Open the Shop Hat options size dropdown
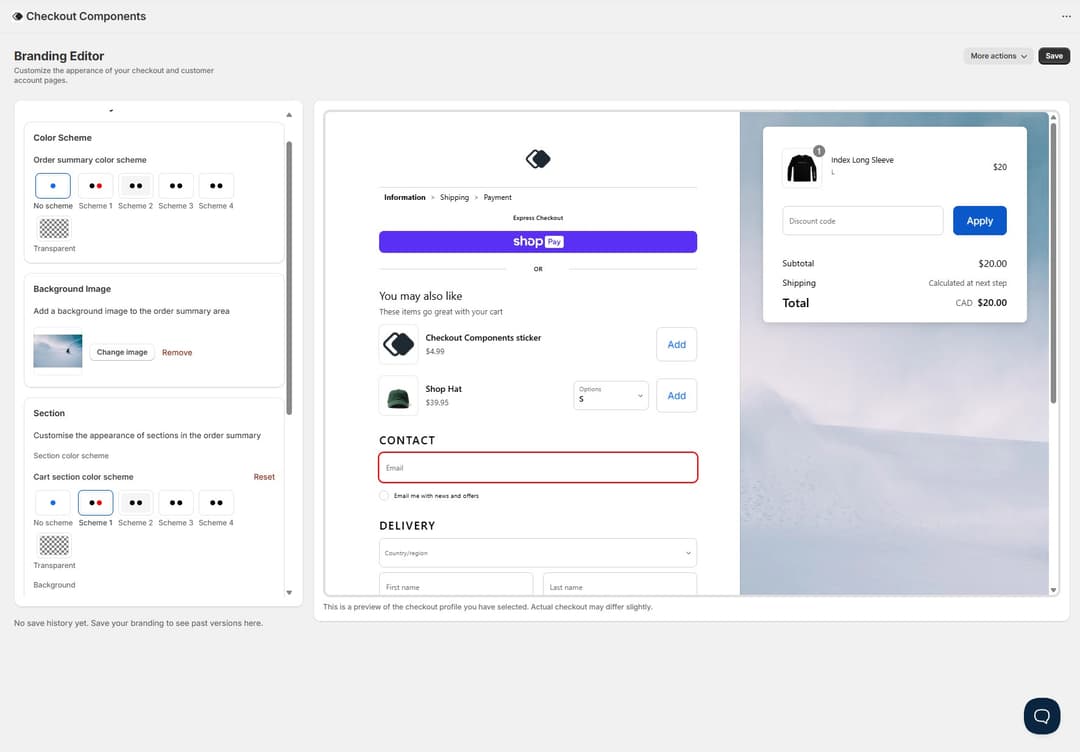The image size is (1080, 752). [610, 395]
